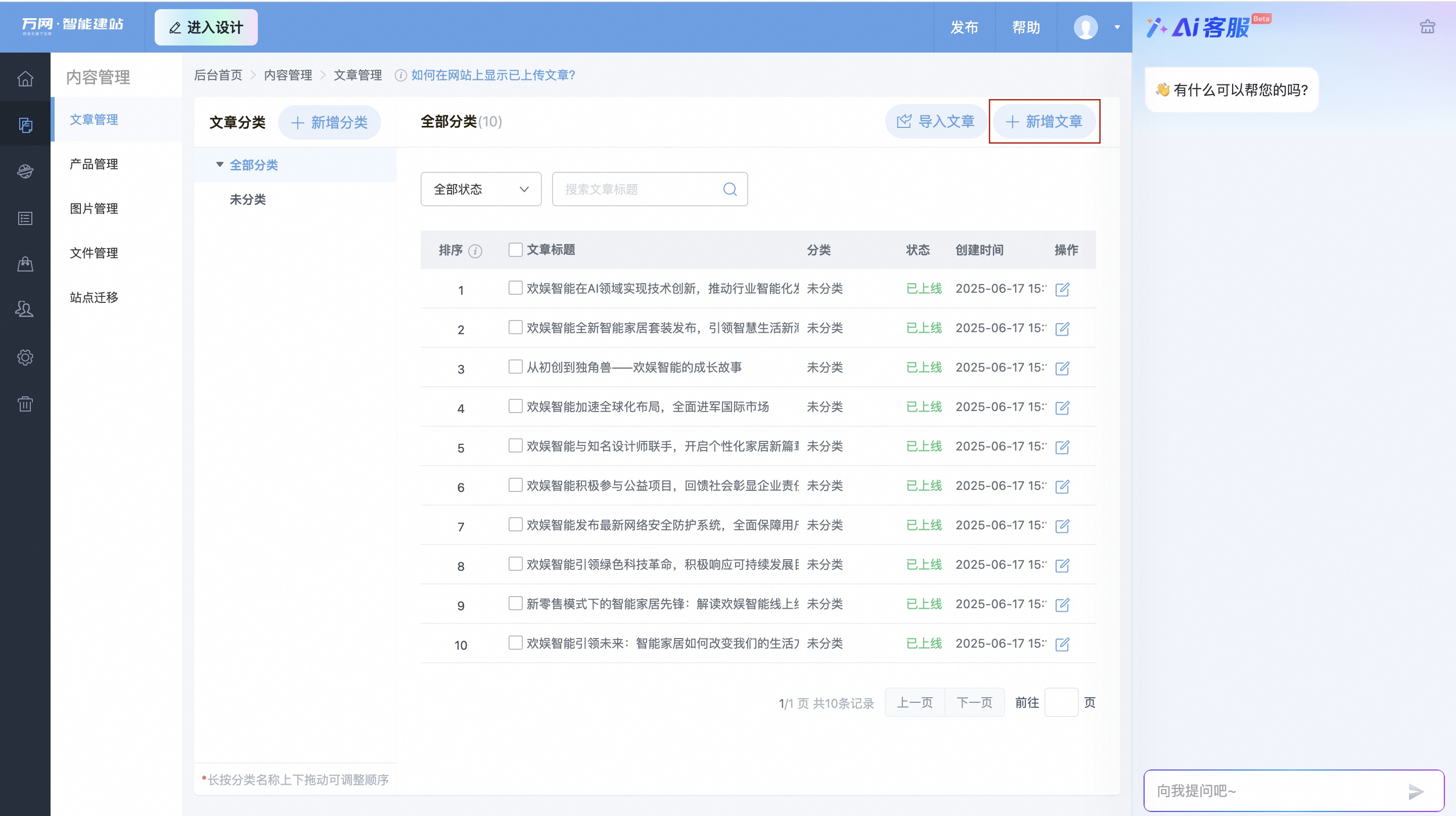Click the user avatar icon

(x=1085, y=27)
